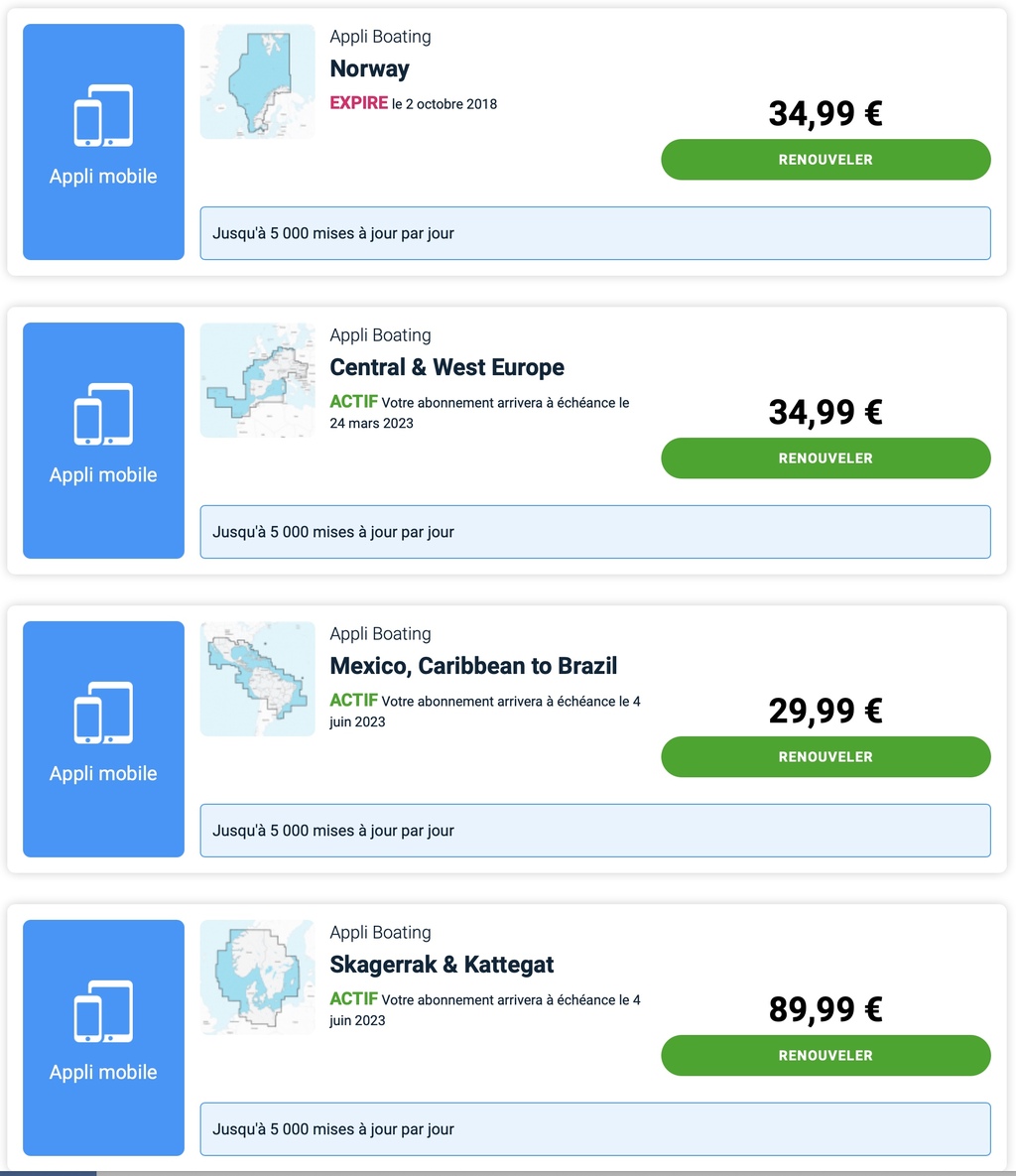The height and width of the screenshot is (1176, 1016).
Task: Click Norway's daily updates info box
Action: click(x=595, y=233)
